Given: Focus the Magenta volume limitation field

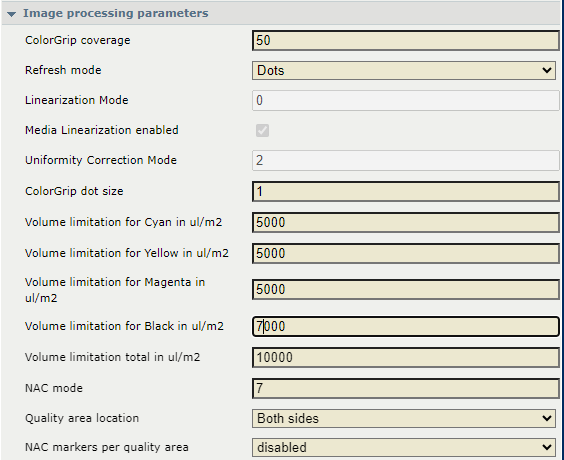Looking at the screenshot, I should 406,290.
